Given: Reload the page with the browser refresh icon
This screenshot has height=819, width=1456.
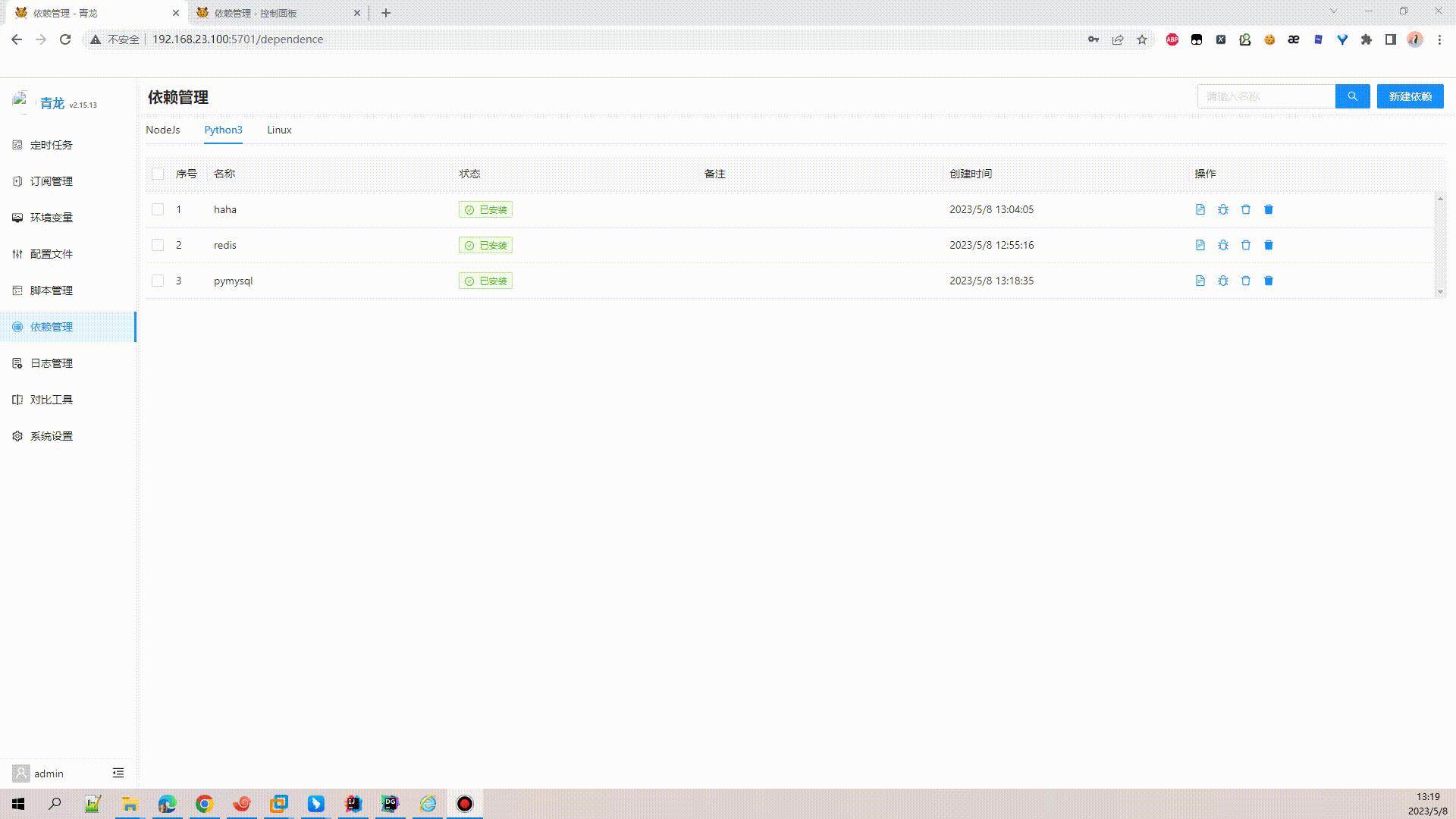Looking at the screenshot, I should (x=65, y=39).
